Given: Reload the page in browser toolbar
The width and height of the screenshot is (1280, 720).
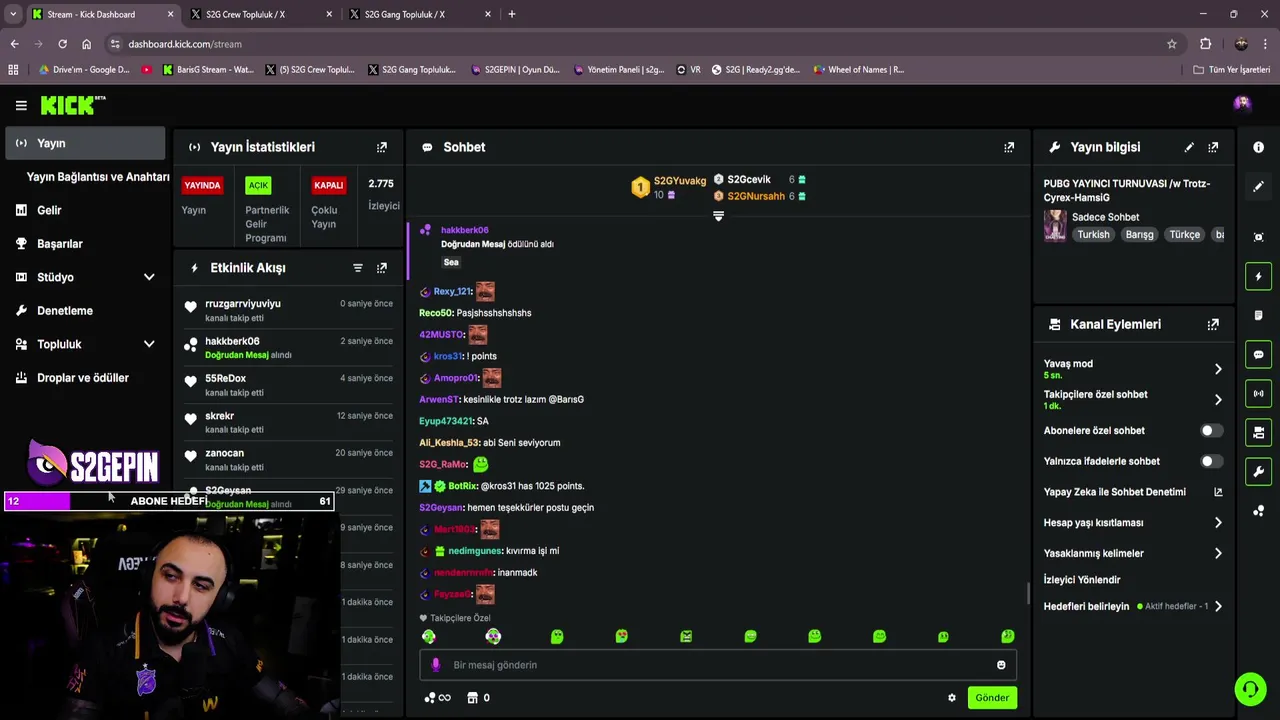Looking at the screenshot, I should [62, 44].
